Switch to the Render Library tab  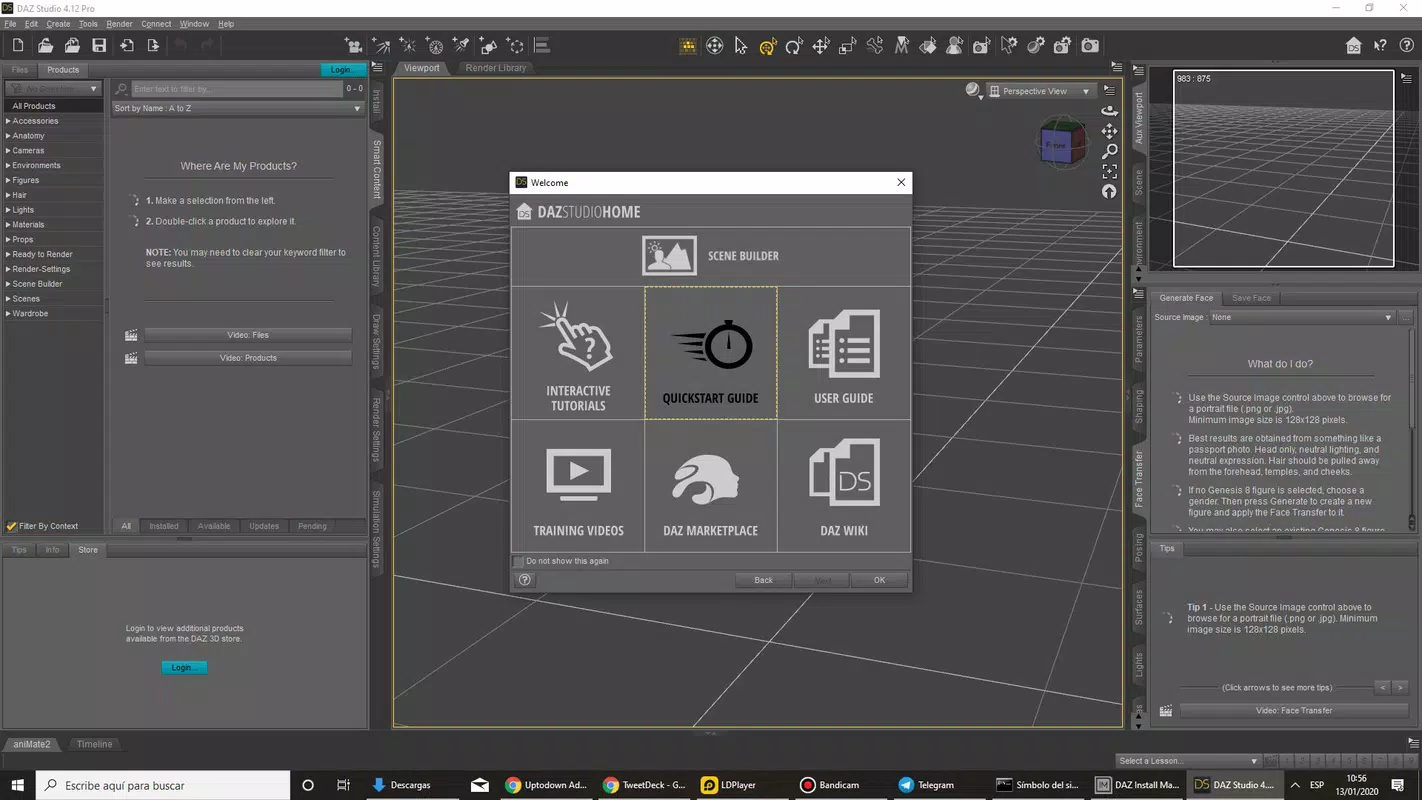(x=495, y=68)
